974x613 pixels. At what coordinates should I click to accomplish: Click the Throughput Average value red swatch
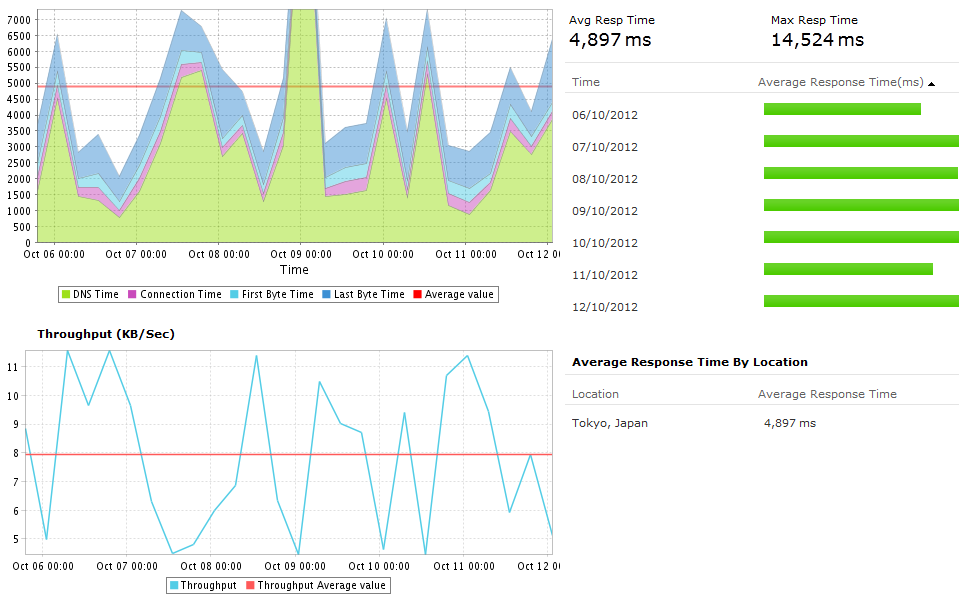(250, 585)
